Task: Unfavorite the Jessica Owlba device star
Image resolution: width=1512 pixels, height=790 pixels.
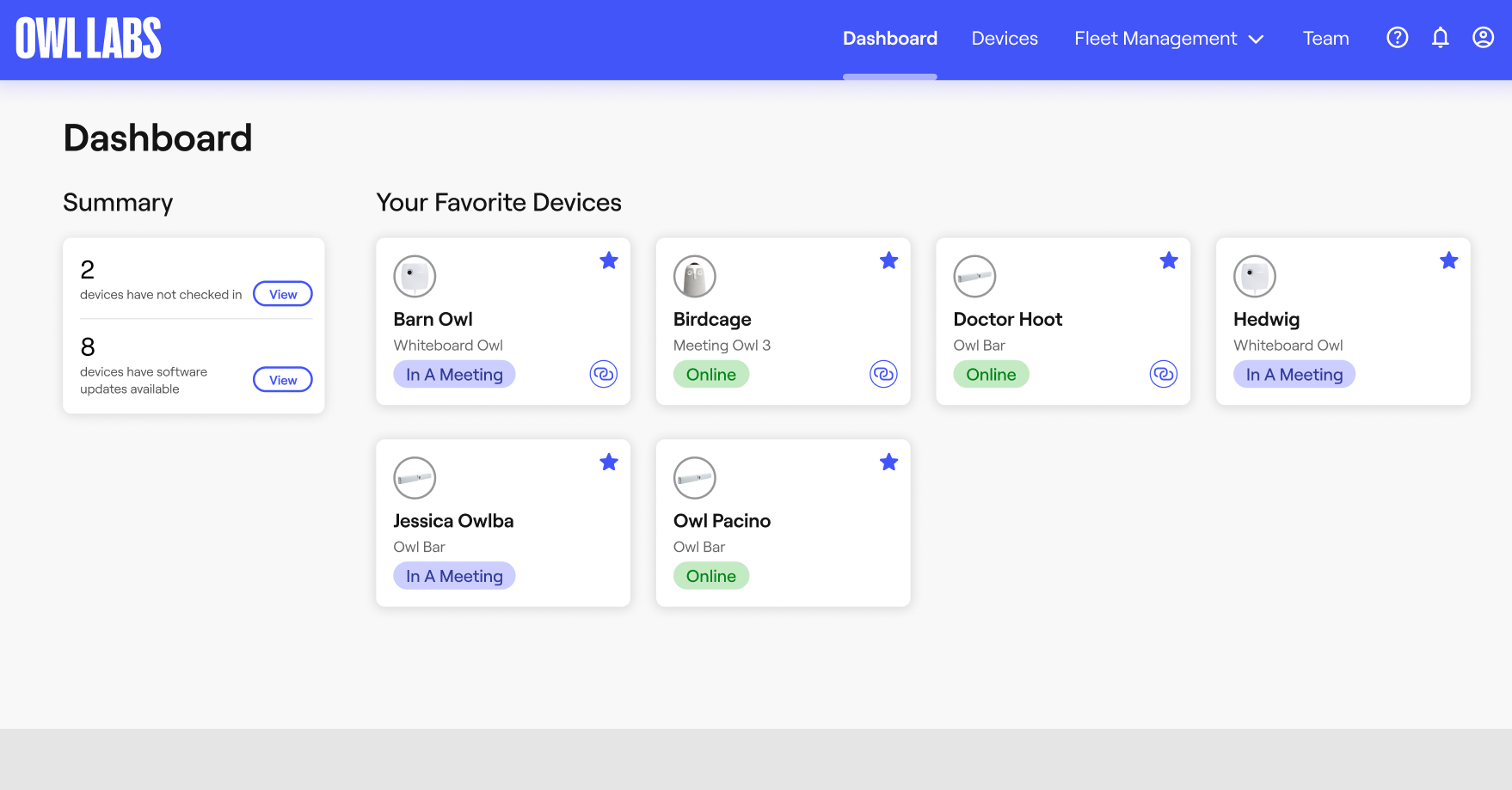Action: click(608, 462)
